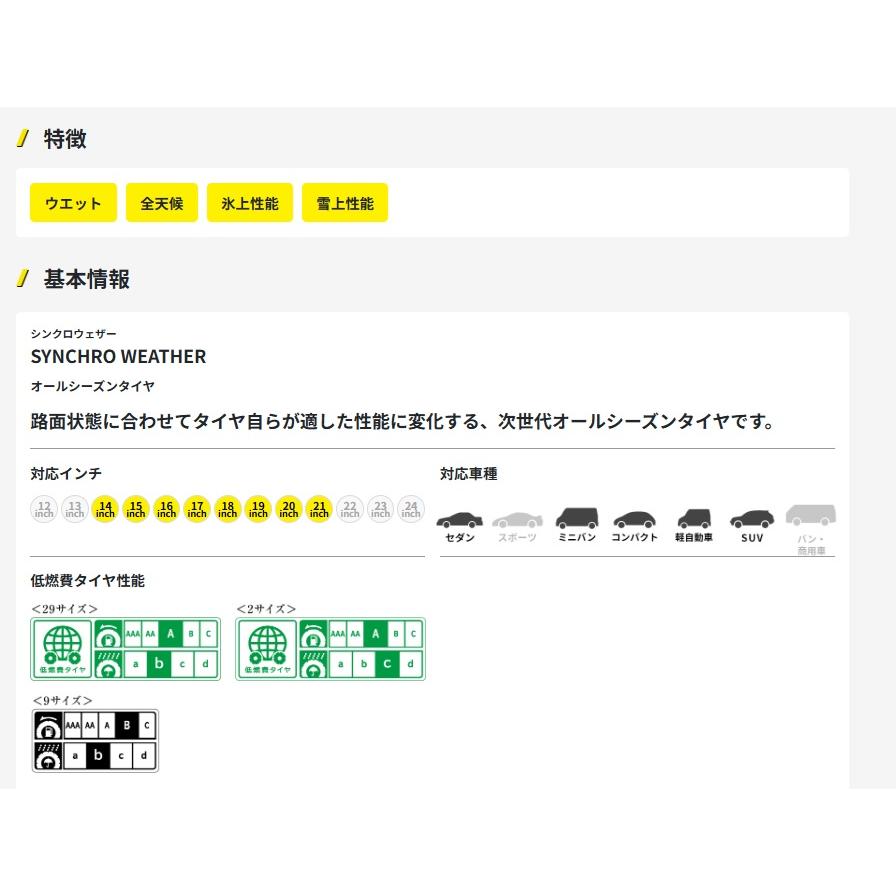Click the 13 inch size badge
896x896 pixels.
pyautogui.click(x=75, y=509)
